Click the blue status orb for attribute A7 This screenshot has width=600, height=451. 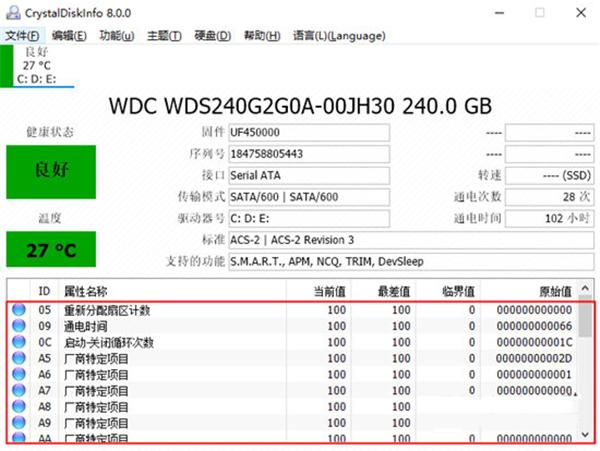(x=19, y=390)
